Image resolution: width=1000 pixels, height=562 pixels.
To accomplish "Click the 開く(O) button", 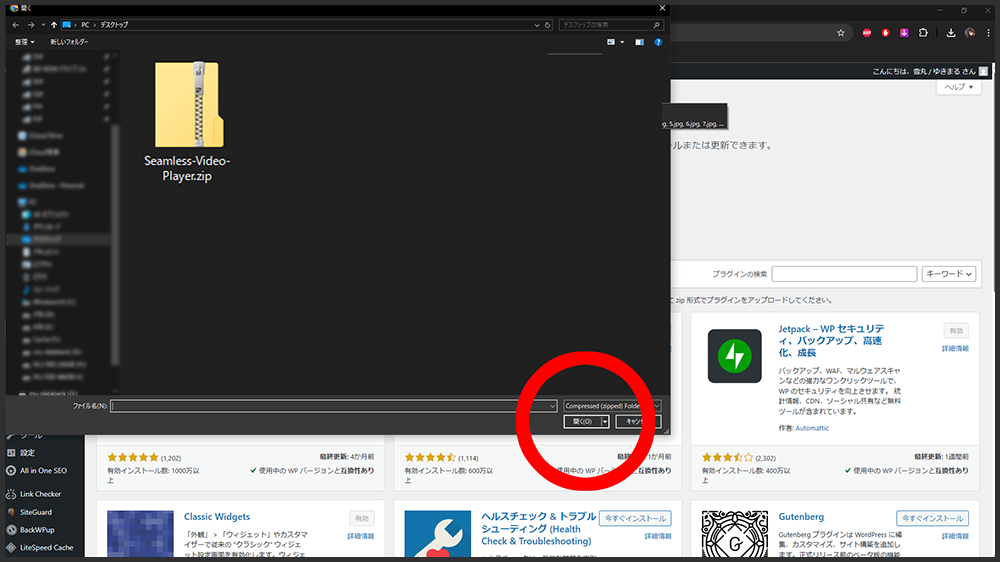I will click(582, 422).
